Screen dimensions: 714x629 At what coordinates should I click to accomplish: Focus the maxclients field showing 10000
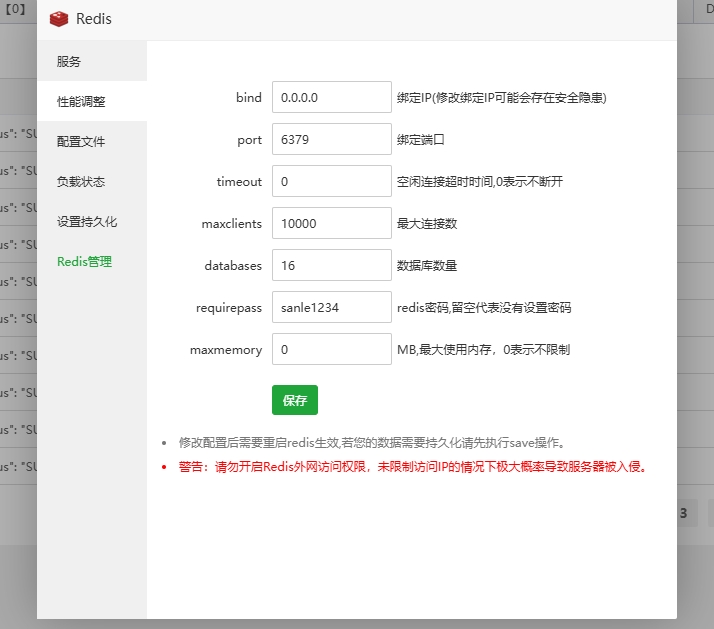(332, 223)
